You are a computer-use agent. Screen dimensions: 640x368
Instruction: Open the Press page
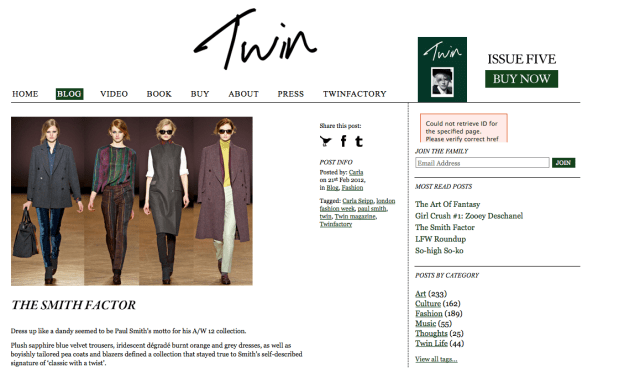coord(291,94)
